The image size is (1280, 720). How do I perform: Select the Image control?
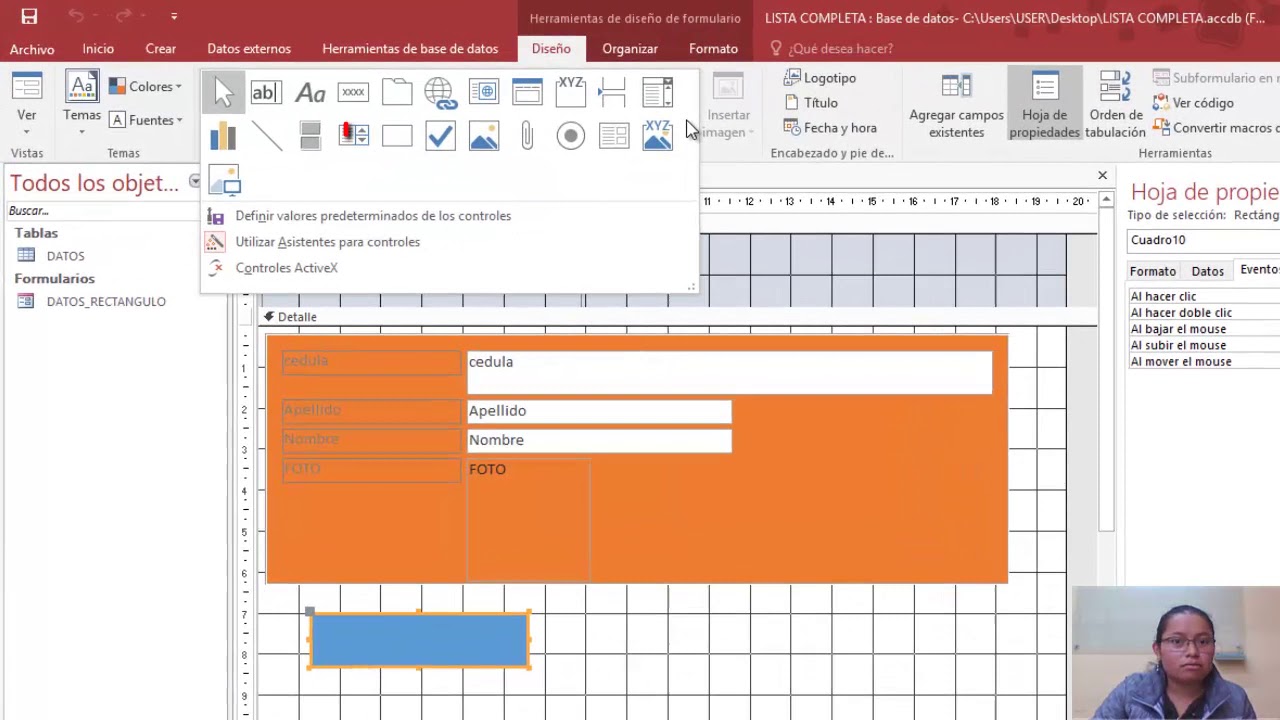pyautogui.click(x=223, y=179)
